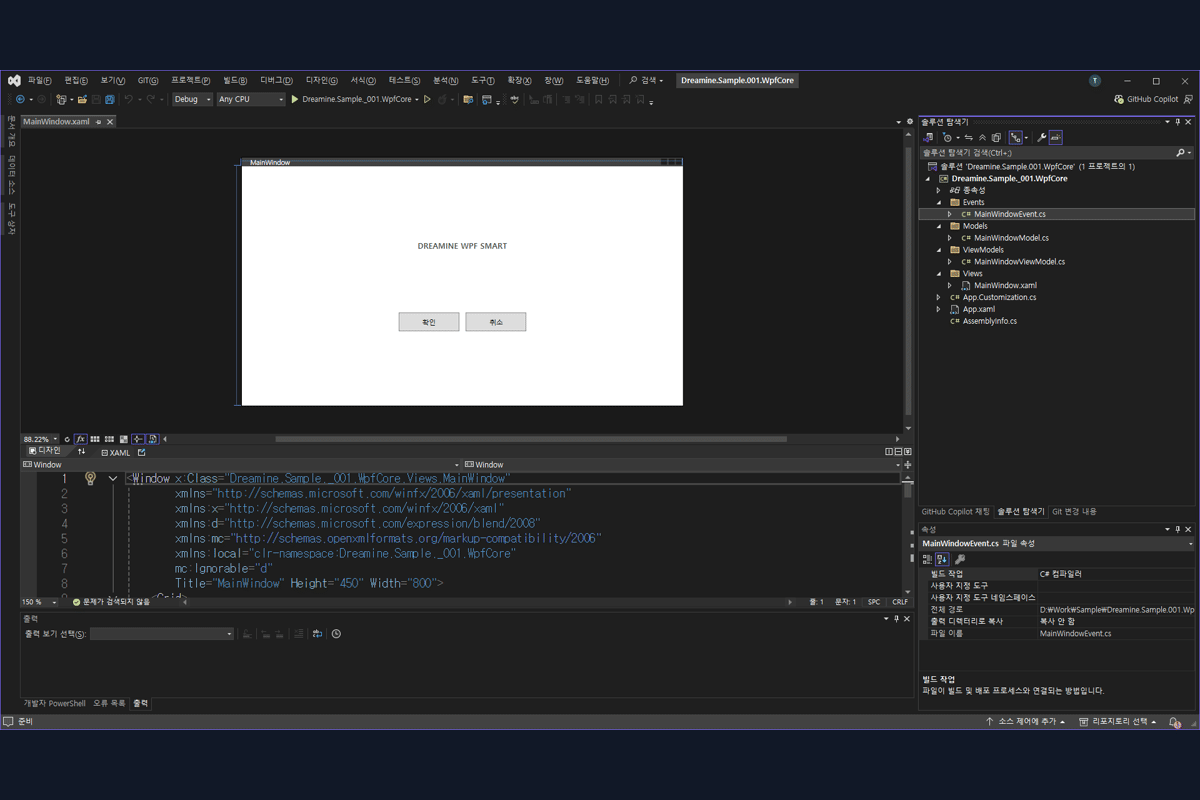Image resolution: width=1200 pixels, height=800 pixels.
Task: Click the notifications bell in status bar
Action: 1175,721
